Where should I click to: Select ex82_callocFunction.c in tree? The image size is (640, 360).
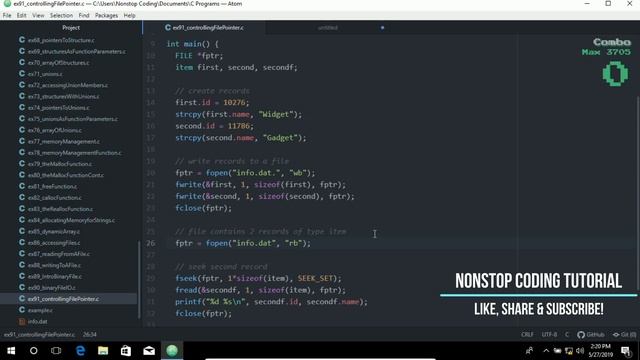click(55, 198)
